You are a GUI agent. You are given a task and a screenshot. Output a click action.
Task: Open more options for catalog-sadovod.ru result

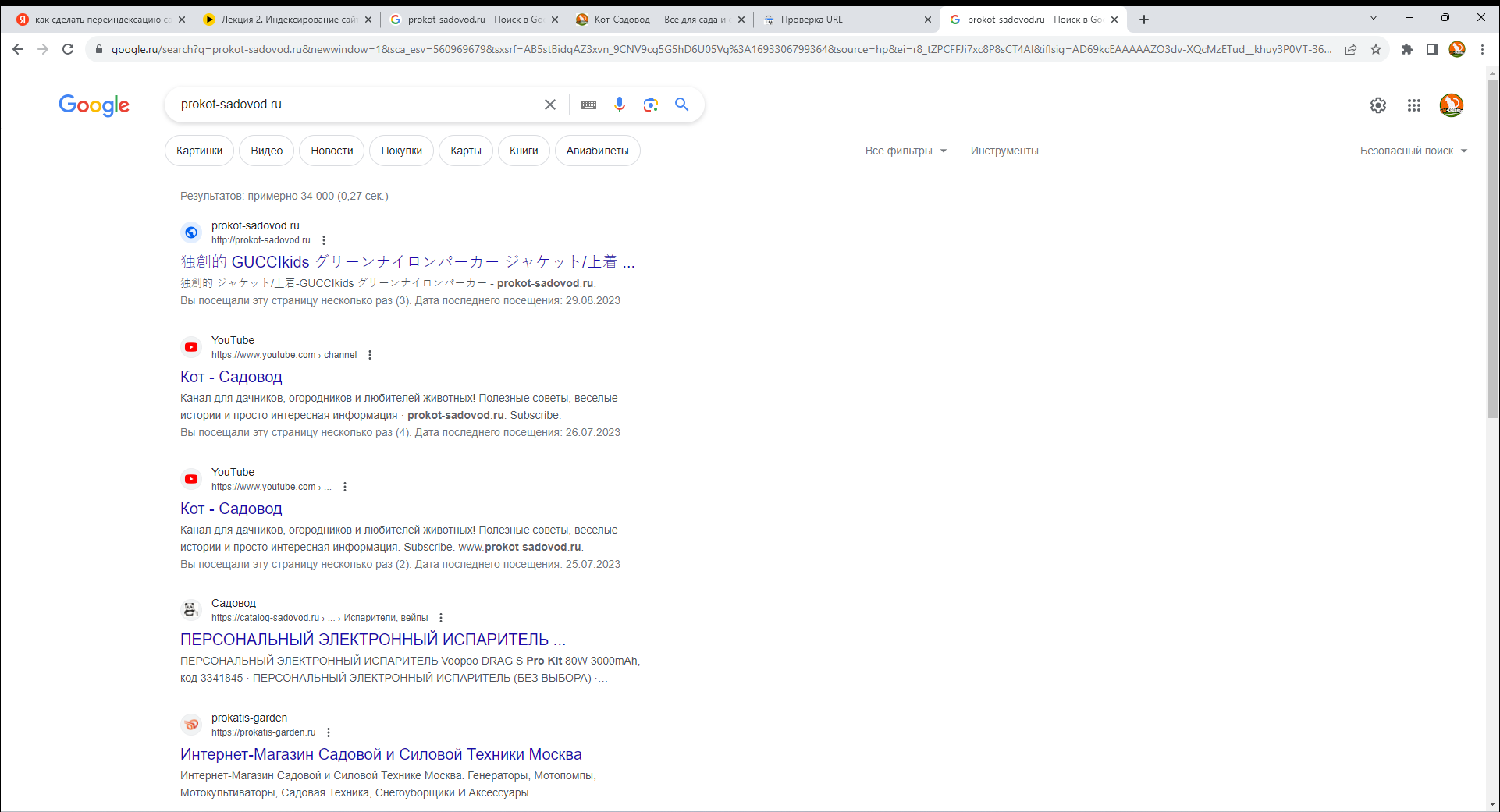pyautogui.click(x=441, y=618)
